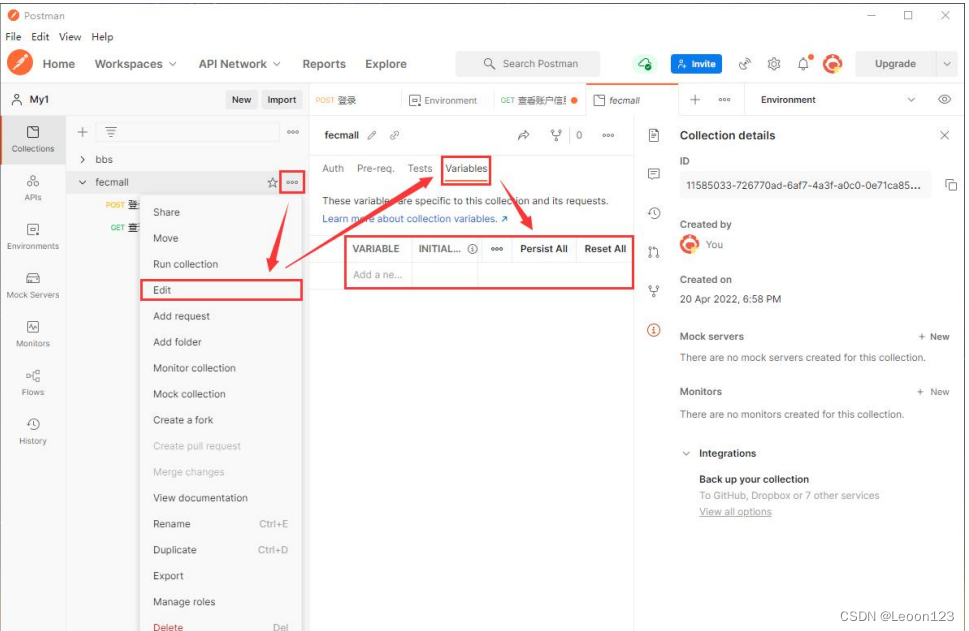The width and height of the screenshot is (969, 631).
Task: Select Export in the context menu
Action: (221, 575)
